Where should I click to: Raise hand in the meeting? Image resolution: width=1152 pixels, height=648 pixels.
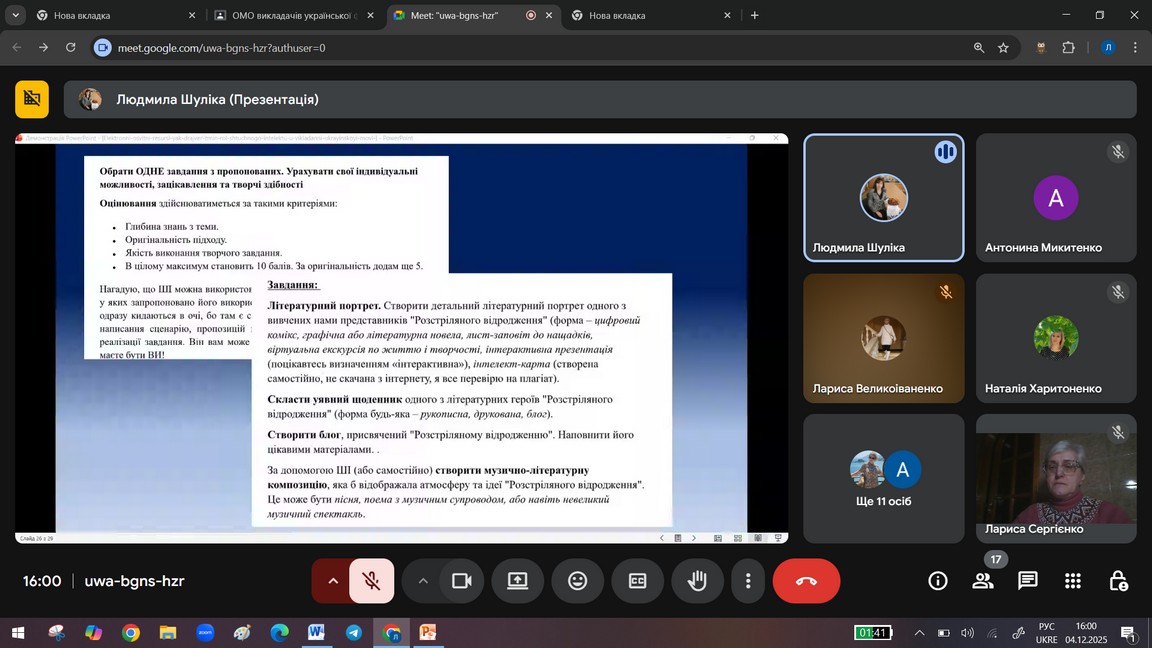pyautogui.click(x=697, y=581)
